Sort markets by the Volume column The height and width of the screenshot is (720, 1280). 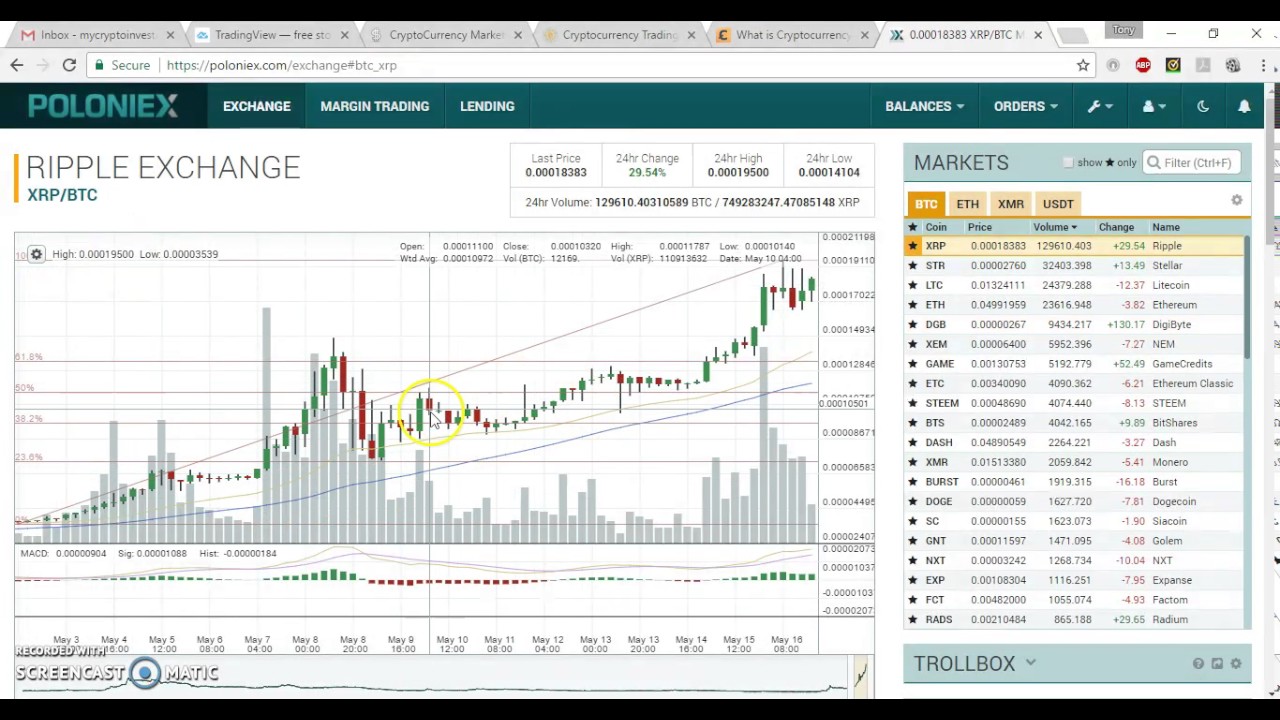coord(1055,227)
